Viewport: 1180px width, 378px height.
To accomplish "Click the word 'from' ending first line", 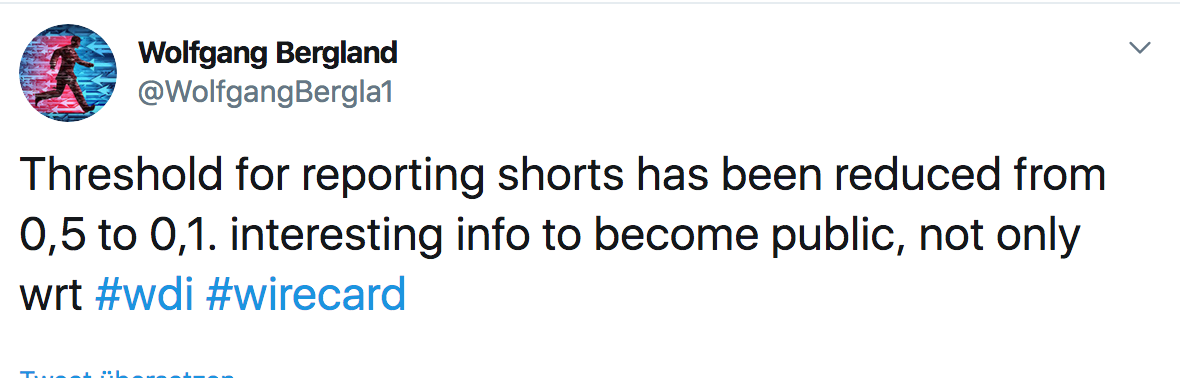I will tap(1055, 175).
